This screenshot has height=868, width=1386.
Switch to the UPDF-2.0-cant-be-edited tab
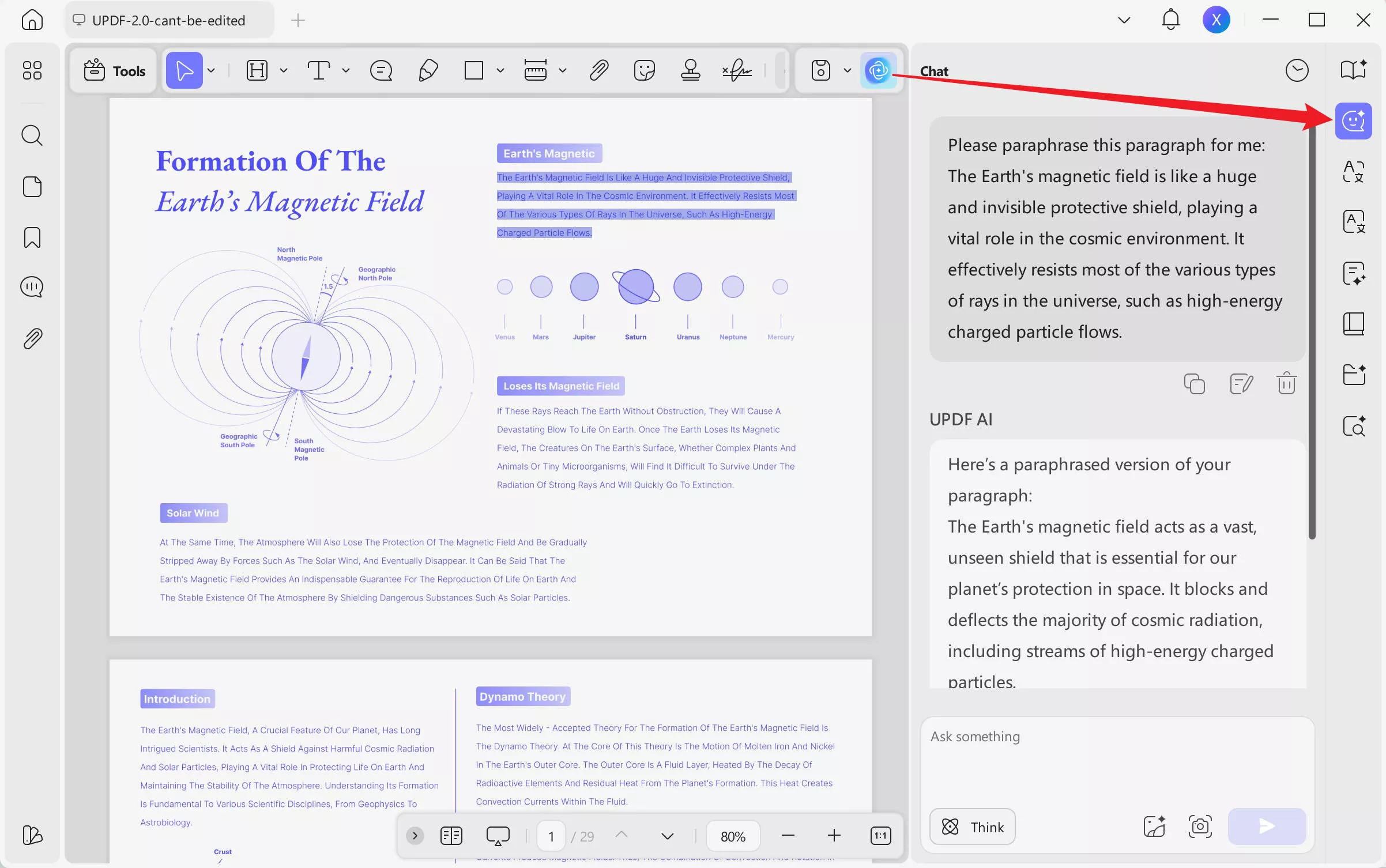[168, 21]
